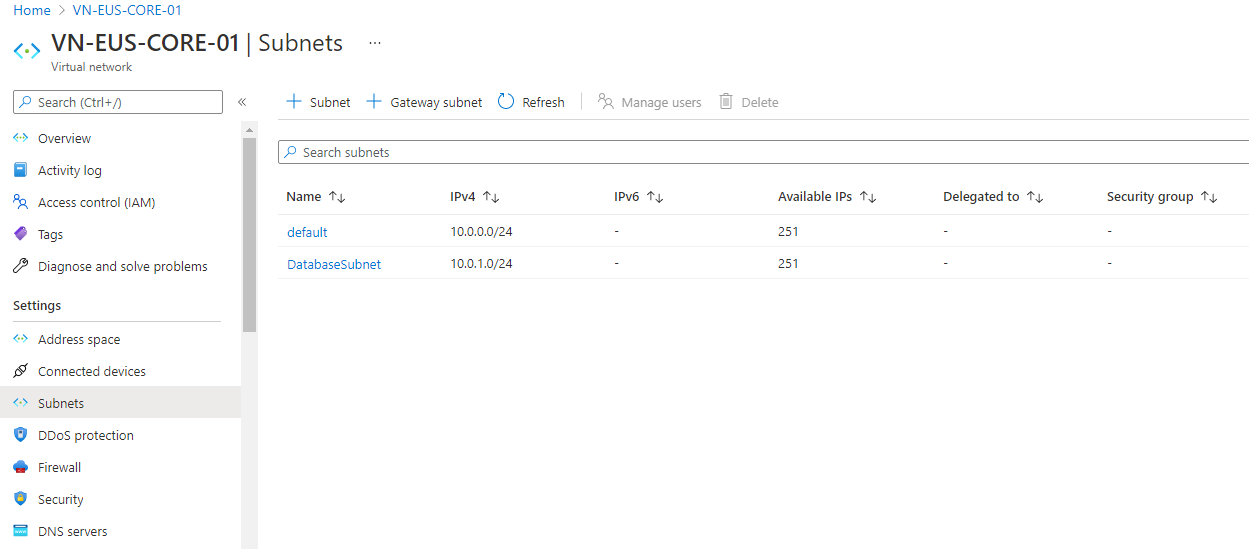This screenshot has width=1249, height=549.
Task: Sort by Available IPs column
Action: pos(868,197)
